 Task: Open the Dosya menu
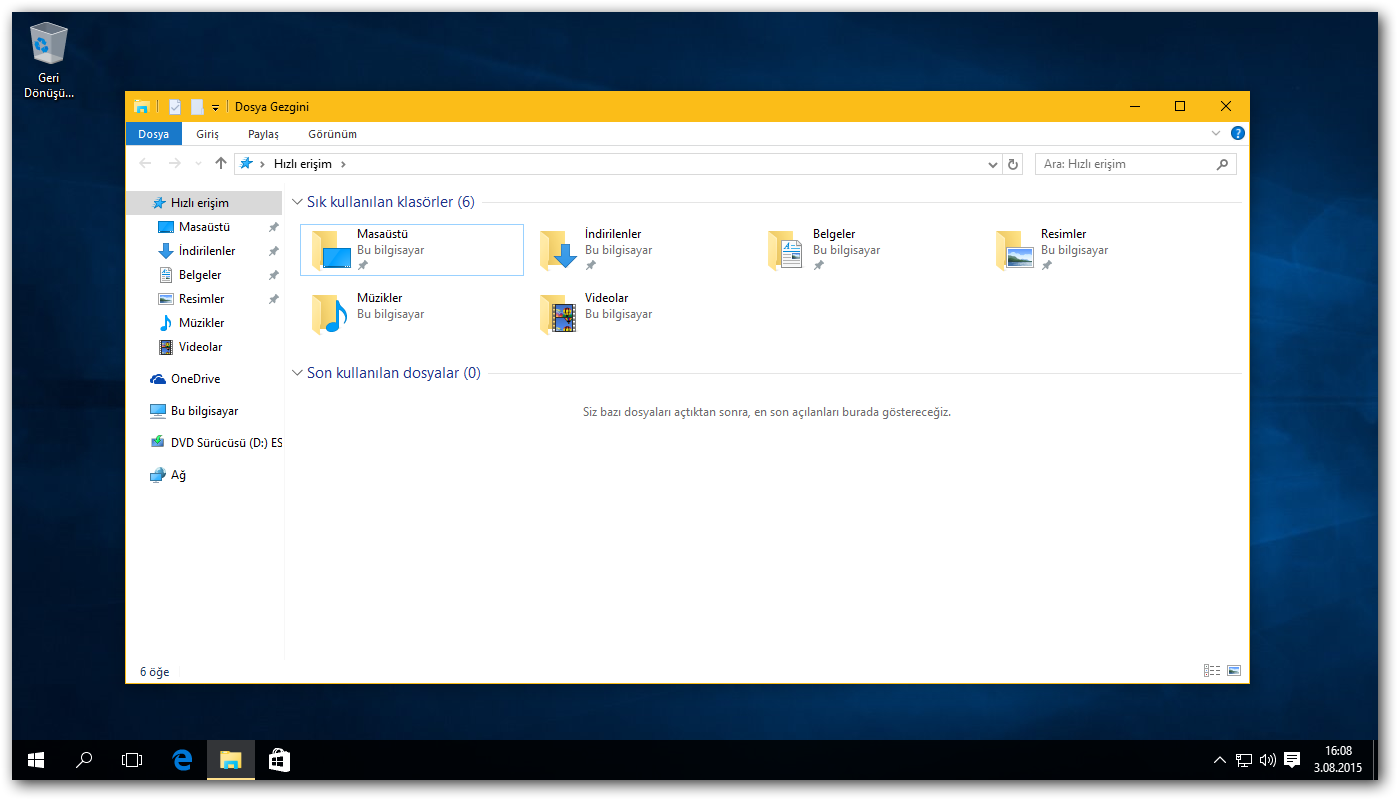pos(153,133)
